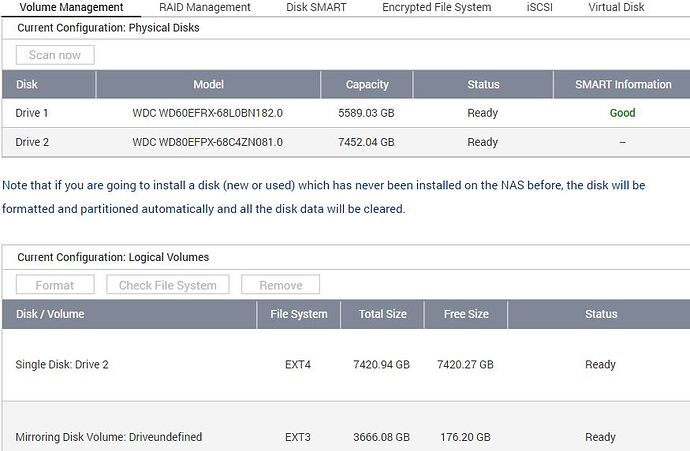690x451 pixels.
Task: Click the Free Size column header
Action: click(x=466, y=314)
